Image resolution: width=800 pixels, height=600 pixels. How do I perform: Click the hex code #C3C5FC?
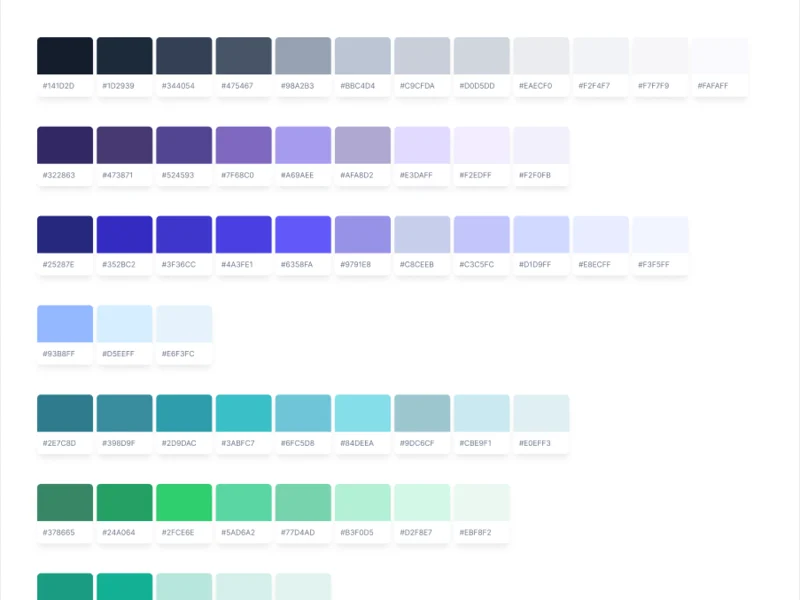coord(477,264)
